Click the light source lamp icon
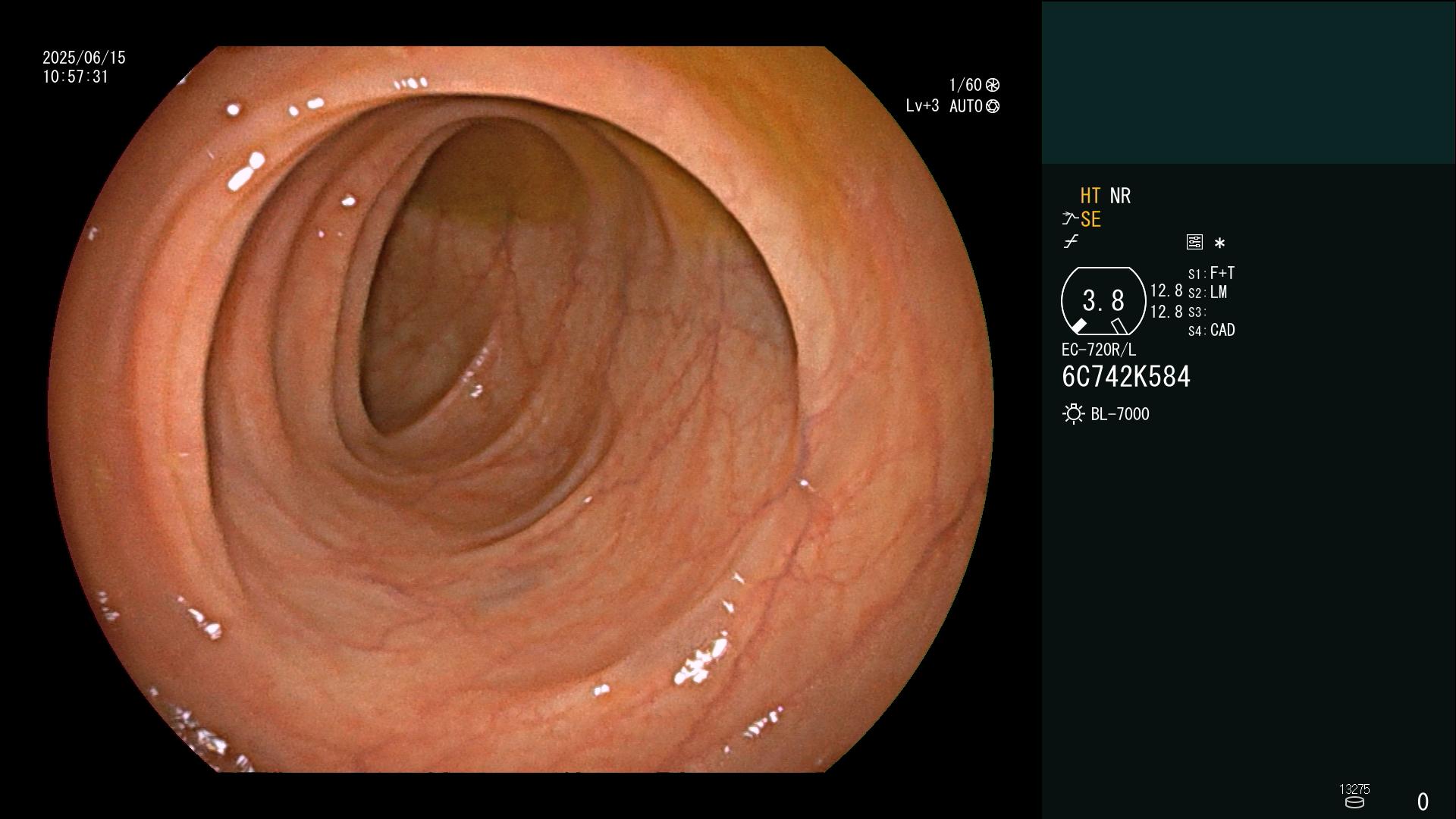 click(1073, 414)
